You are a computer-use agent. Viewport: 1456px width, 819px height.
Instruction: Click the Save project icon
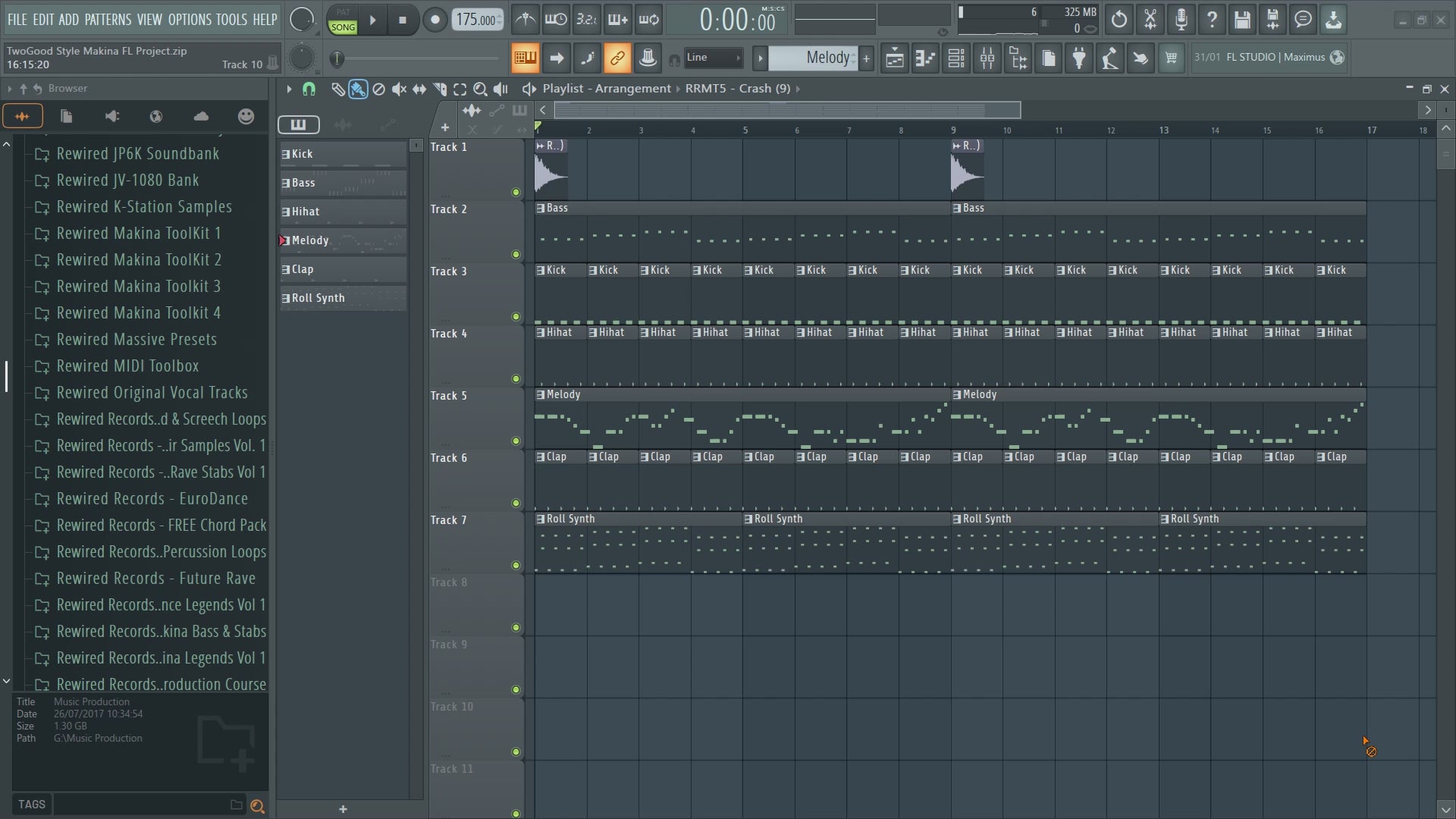tap(1241, 20)
